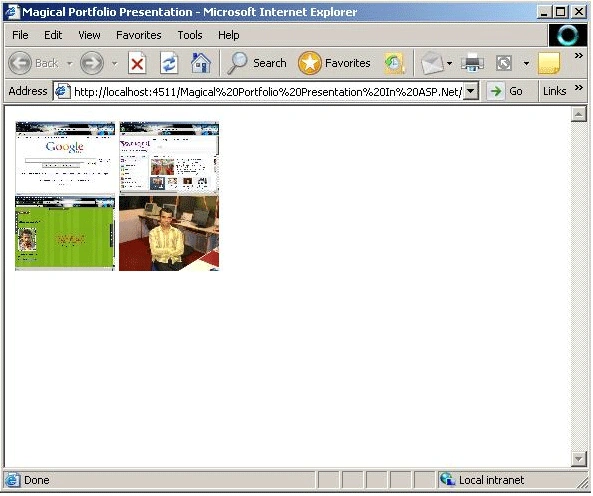Click the Links toolbar label
This screenshot has width=593, height=496.
tap(554, 91)
